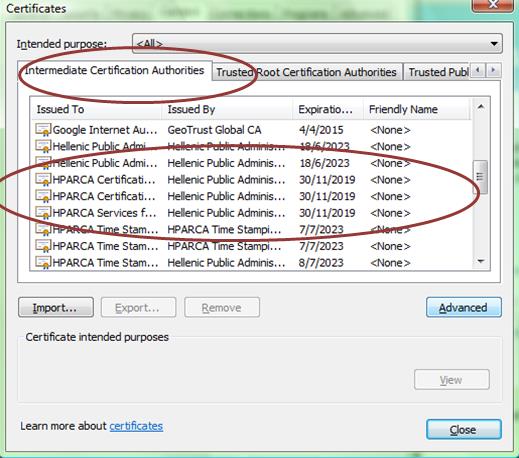Click the certificate list scrollbar thumb
Image resolution: width=519 pixels, height=458 pixels.
(x=480, y=177)
